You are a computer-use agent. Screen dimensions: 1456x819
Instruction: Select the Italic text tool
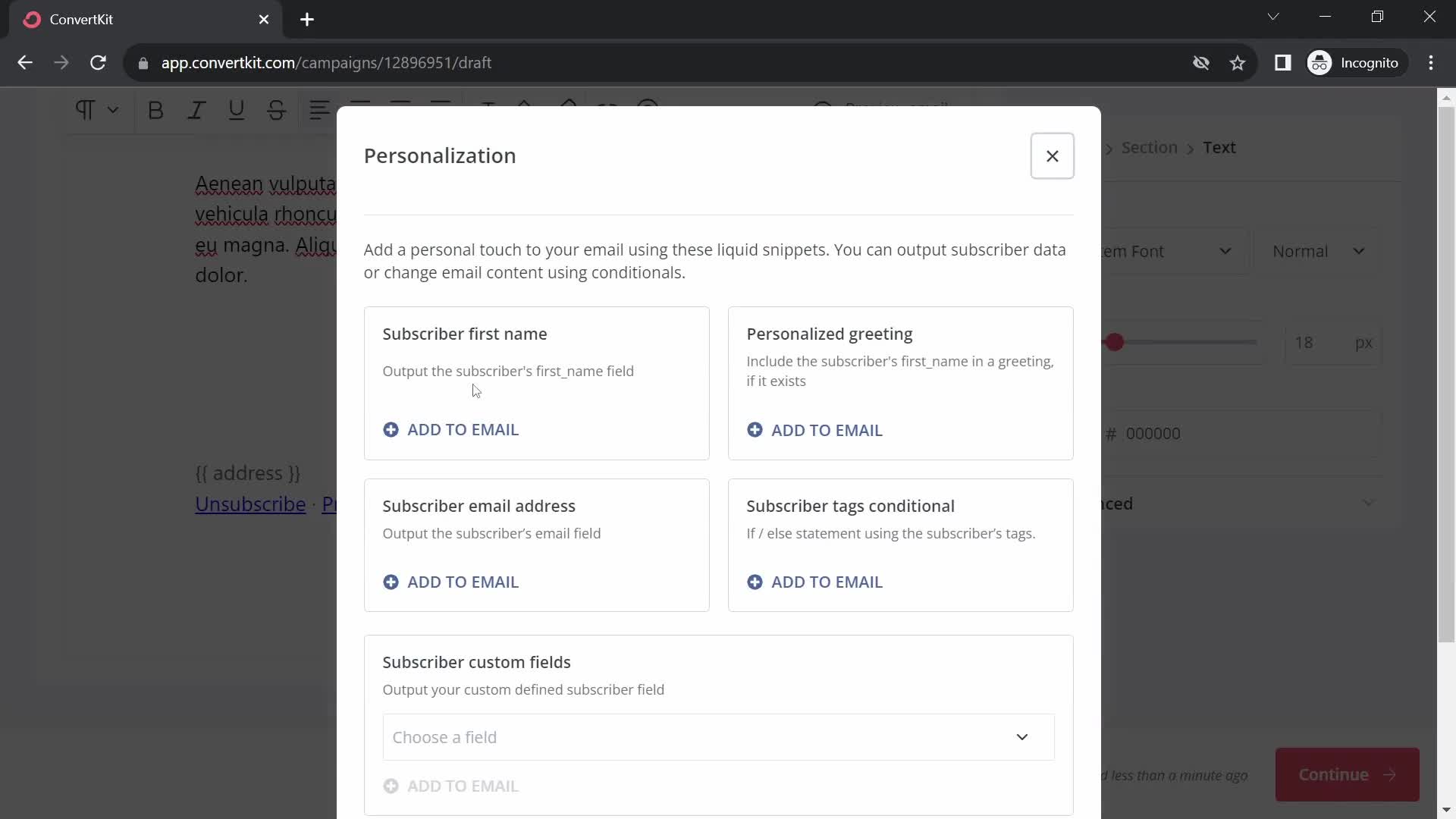tap(196, 109)
